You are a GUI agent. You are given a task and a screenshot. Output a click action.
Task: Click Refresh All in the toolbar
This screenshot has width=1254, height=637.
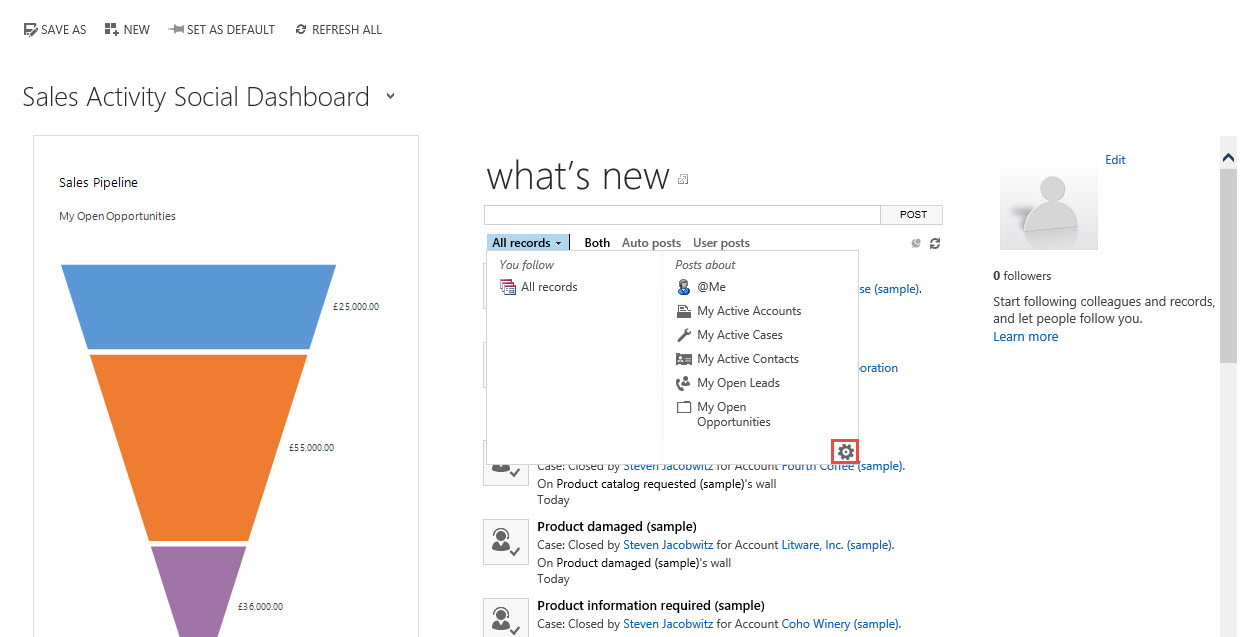point(338,30)
